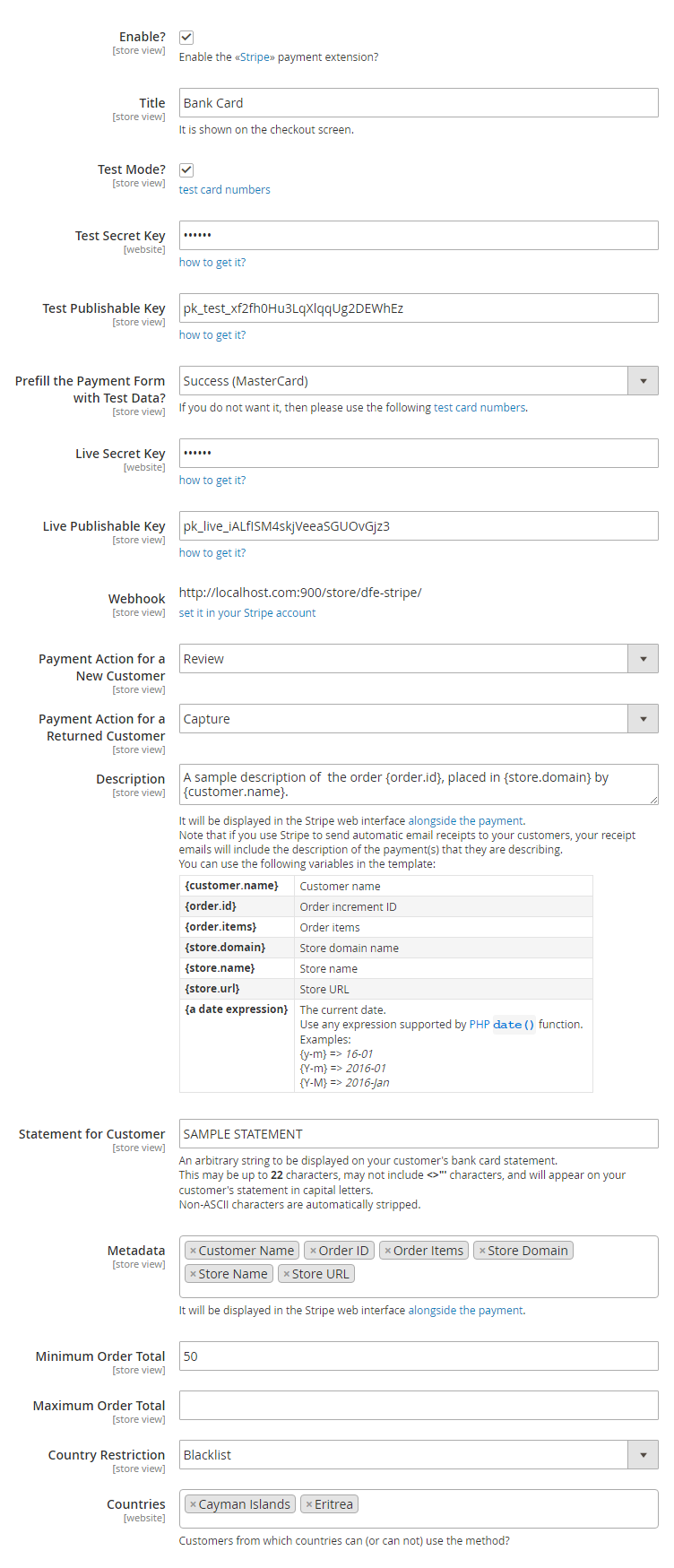Click the Statement for Customer input

(x=419, y=1134)
